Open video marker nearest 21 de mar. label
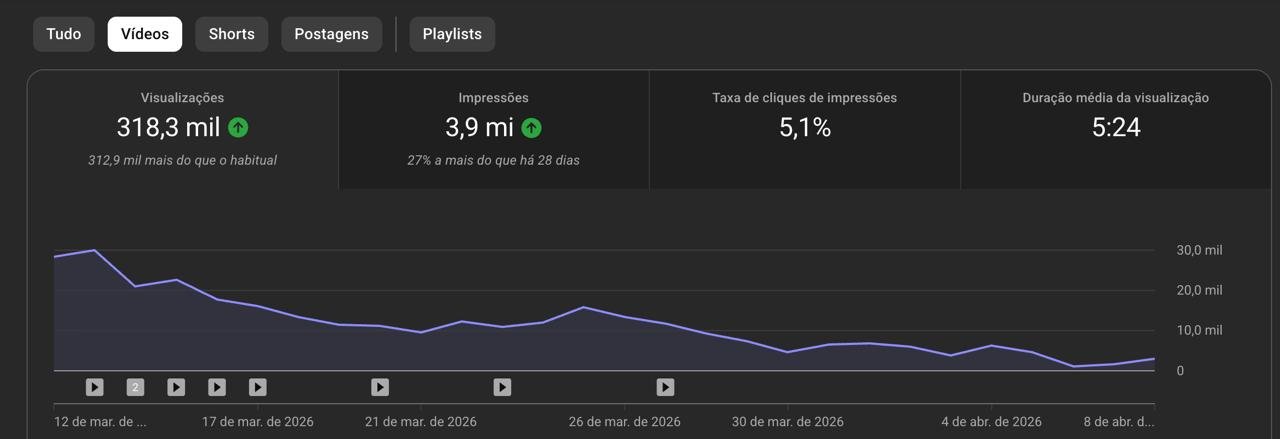1280x439 pixels. coord(380,387)
